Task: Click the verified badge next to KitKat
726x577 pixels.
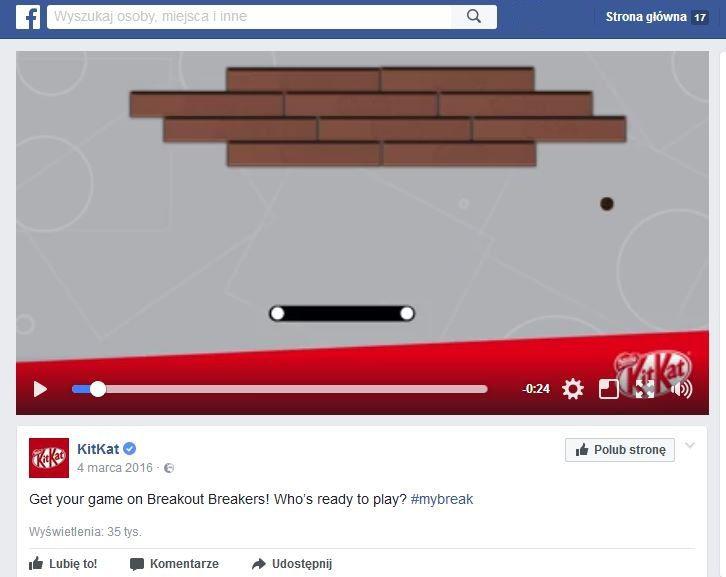Action: pyautogui.click(x=130, y=449)
